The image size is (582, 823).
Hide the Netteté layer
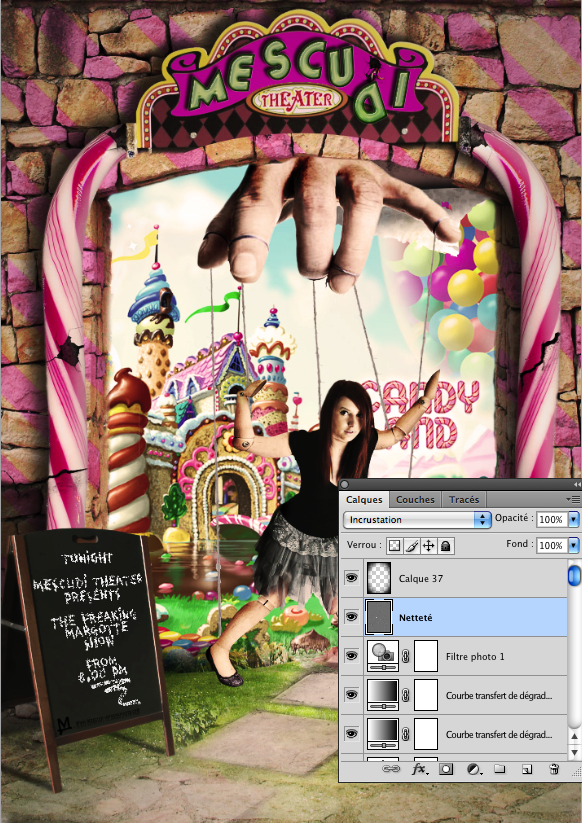(x=351, y=617)
